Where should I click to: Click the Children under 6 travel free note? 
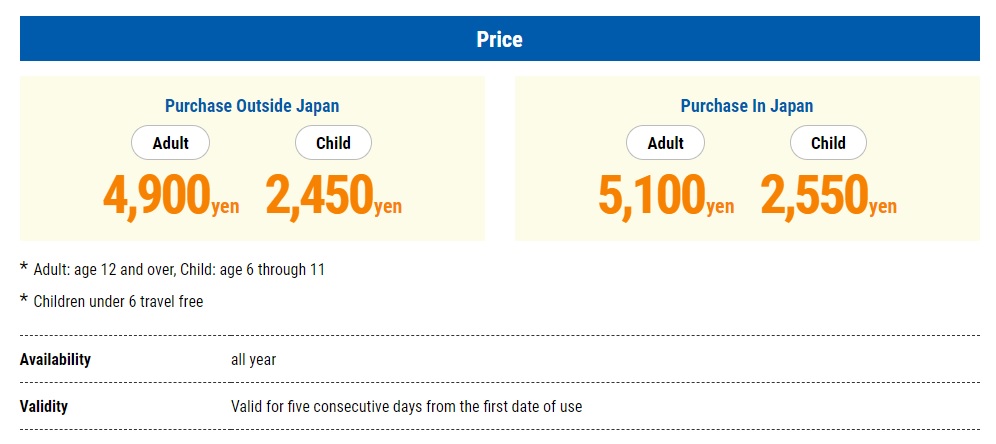coord(118,301)
